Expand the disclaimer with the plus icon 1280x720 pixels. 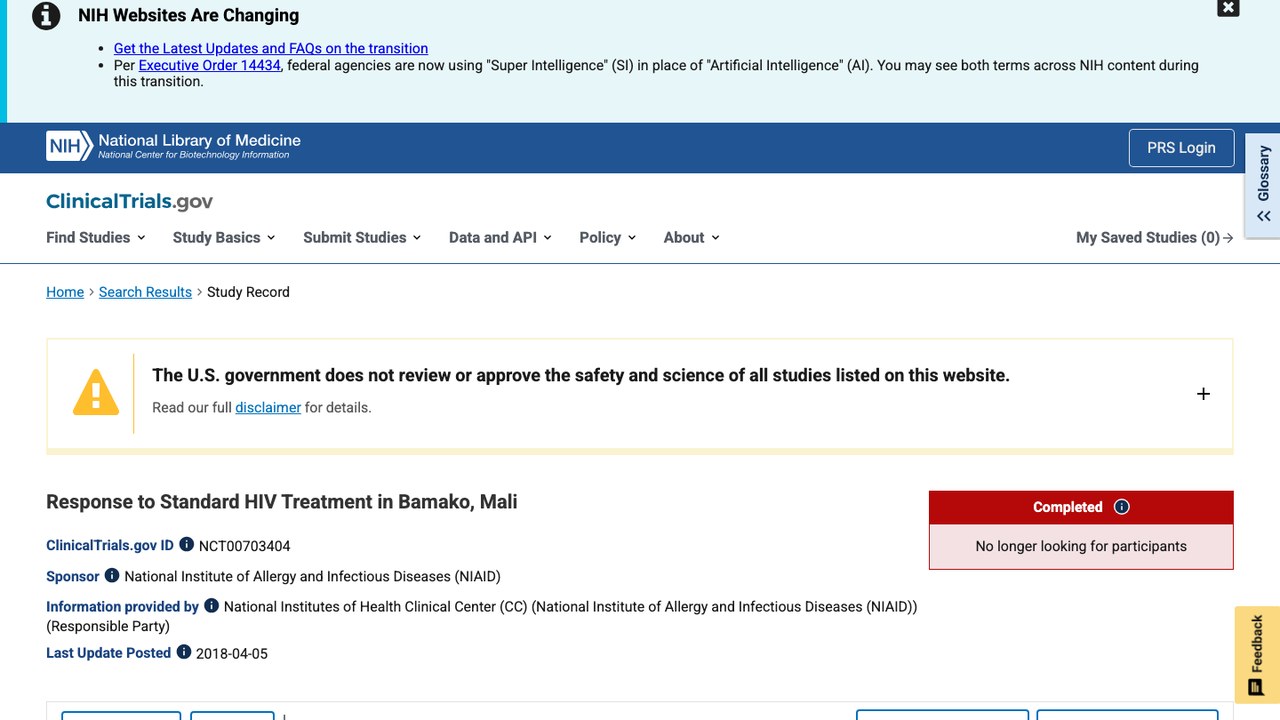[1203, 394]
